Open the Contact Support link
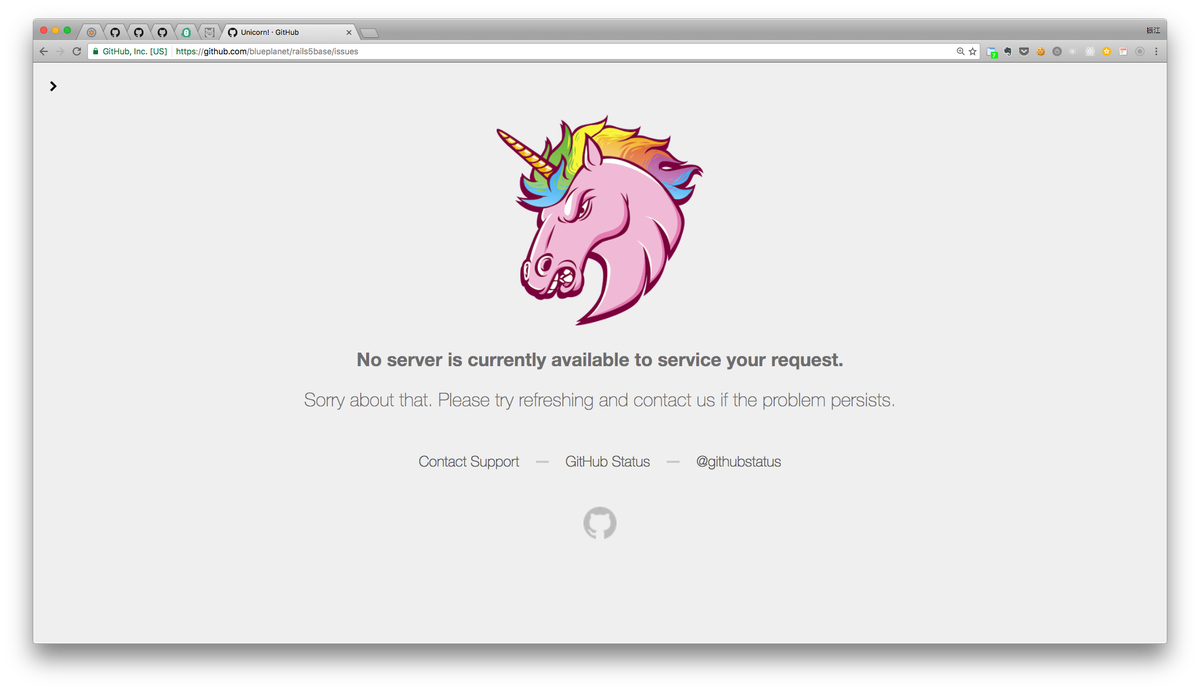 pos(469,462)
